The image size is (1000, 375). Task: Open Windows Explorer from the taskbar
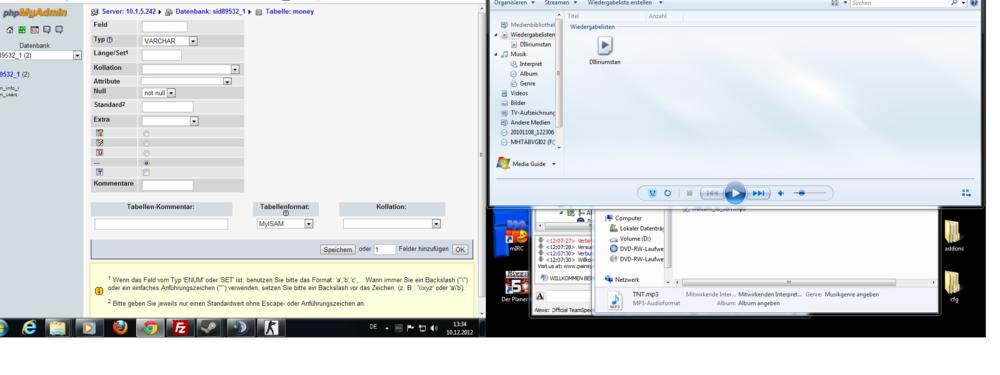point(58,328)
